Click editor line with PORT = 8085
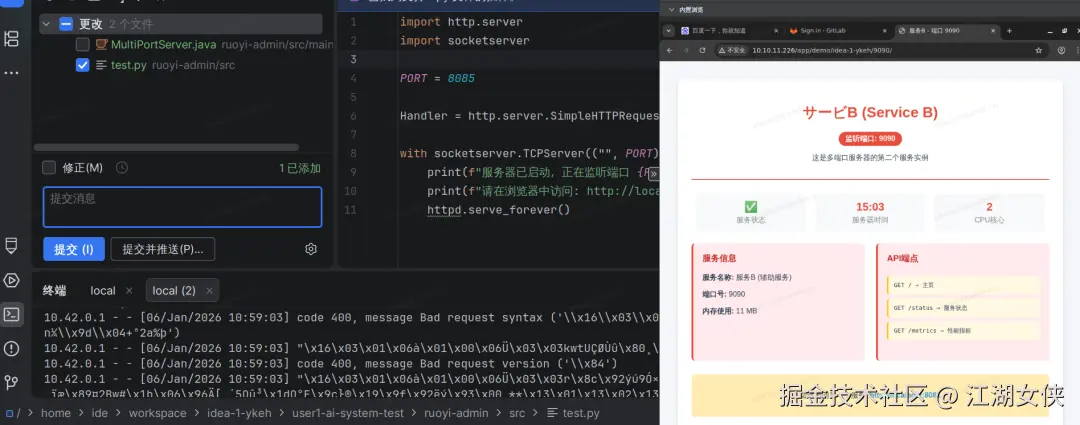The width and height of the screenshot is (1080, 425). click(x=437, y=79)
